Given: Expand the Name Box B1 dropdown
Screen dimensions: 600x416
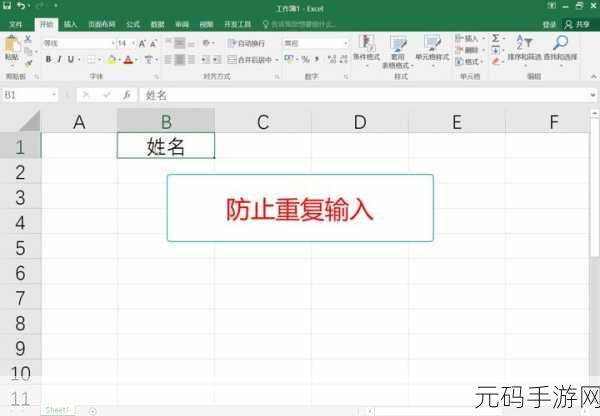Looking at the screenshot, I should pyautogui.click(x=54, y=95).
